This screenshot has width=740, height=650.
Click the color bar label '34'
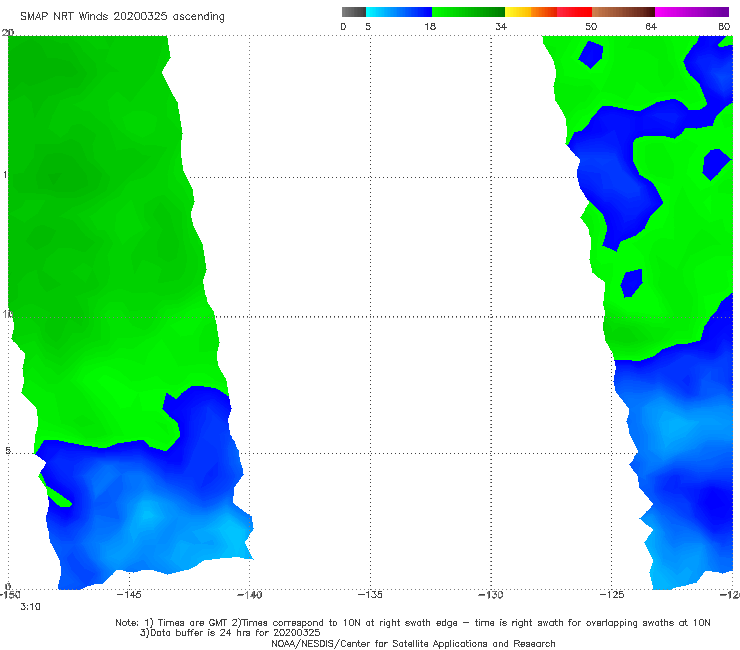point(501,26)
